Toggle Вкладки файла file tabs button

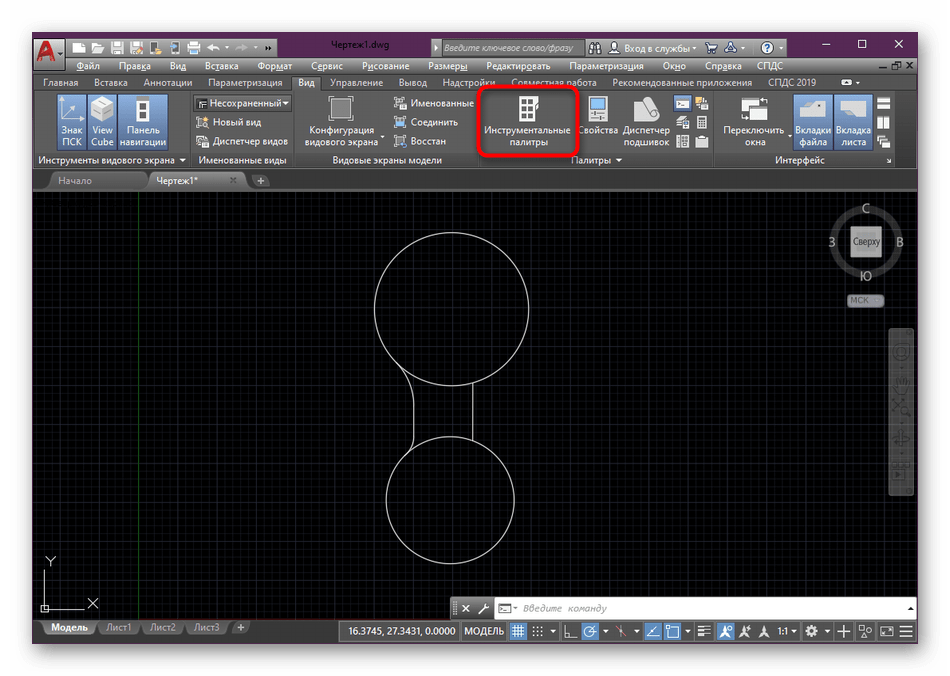click(x=813, y=122)
